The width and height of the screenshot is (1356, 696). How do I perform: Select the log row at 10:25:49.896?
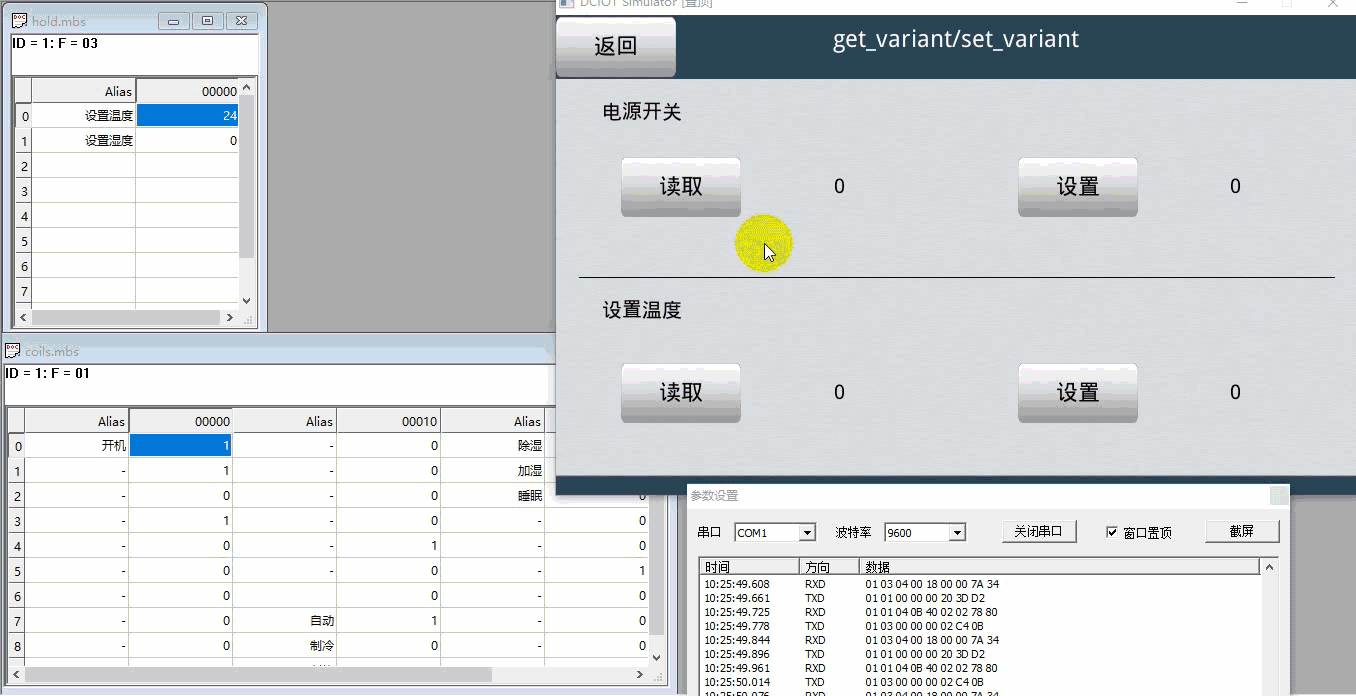[980, 654]
